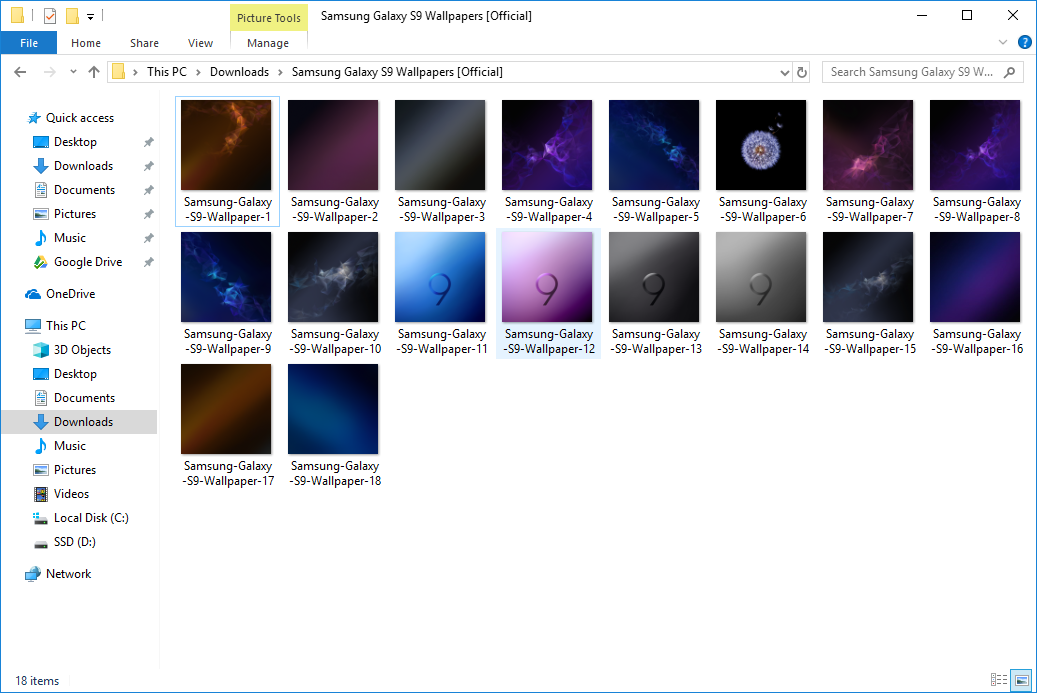Screen dimensions: 1037x693
Task: Expand the chevron after This PC breadcrumb
Action: pyautogui.click(x=198, y=72)
